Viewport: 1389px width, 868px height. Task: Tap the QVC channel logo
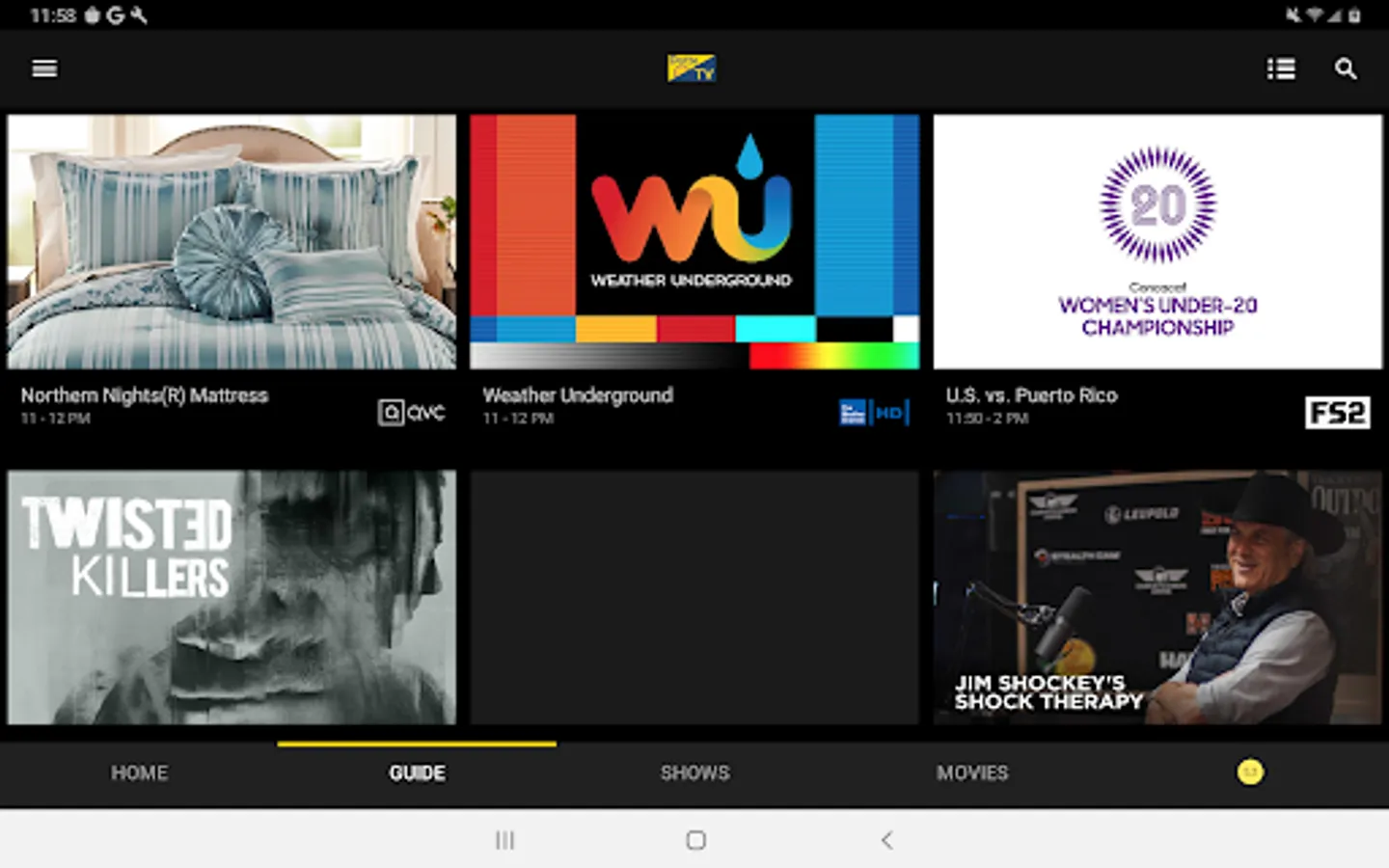point(412,413)
